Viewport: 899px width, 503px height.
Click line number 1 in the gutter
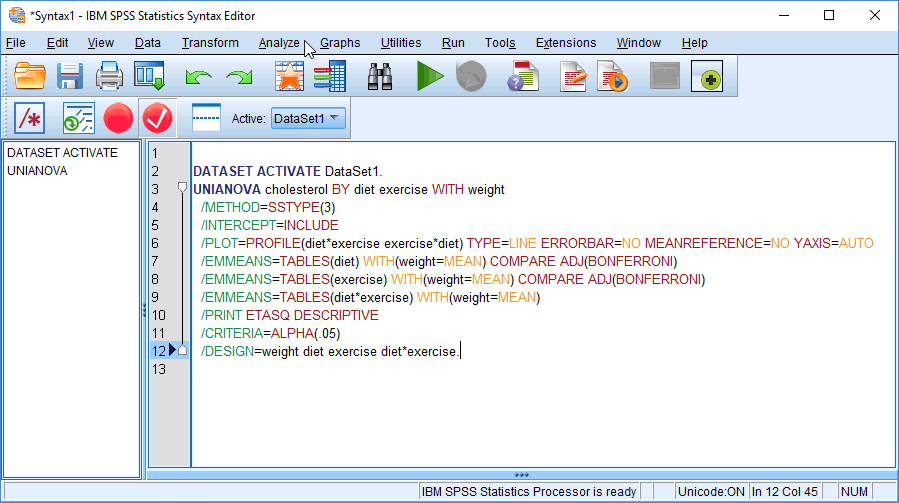tap(155, 154)
